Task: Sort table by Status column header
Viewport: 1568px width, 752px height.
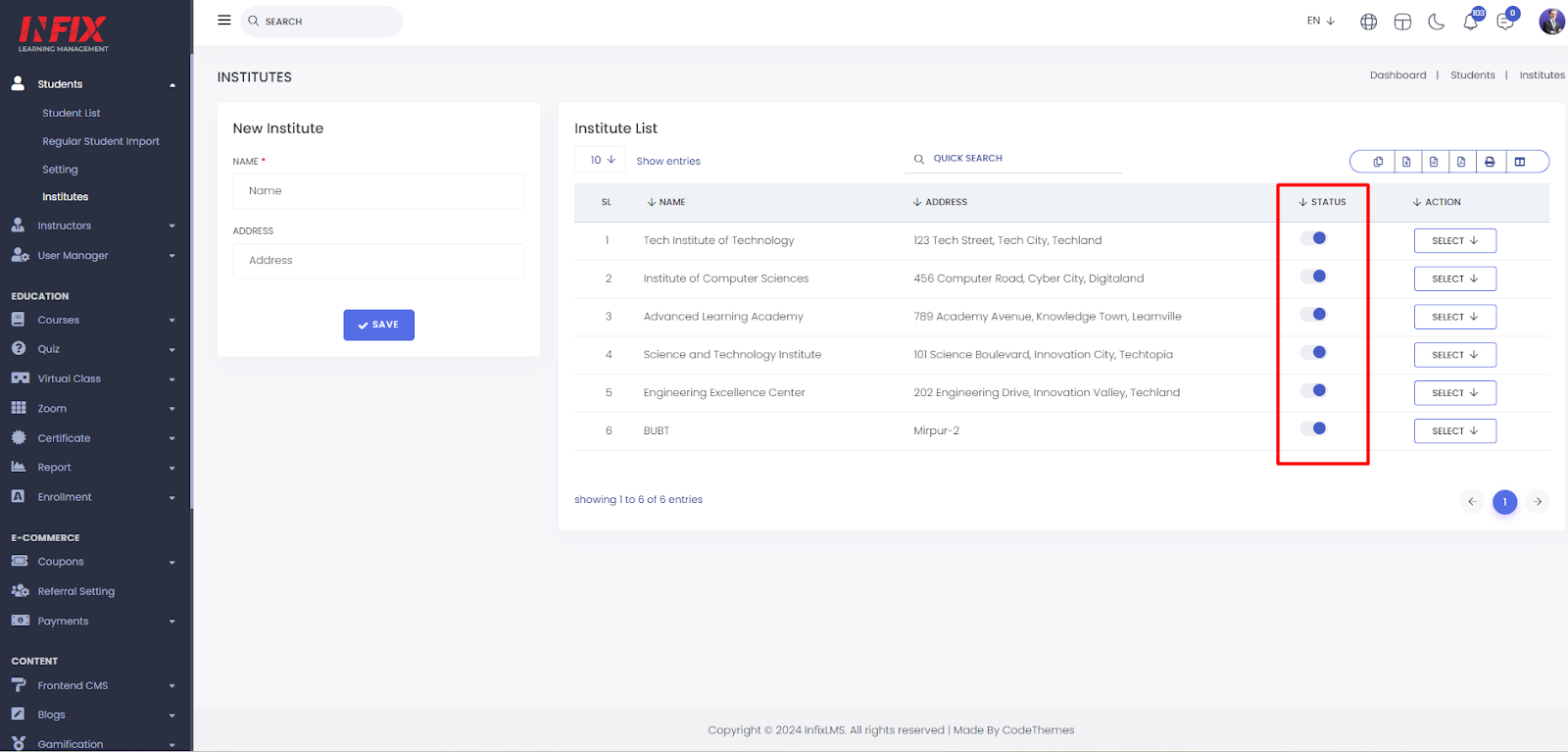Action: click(1322, 202)
